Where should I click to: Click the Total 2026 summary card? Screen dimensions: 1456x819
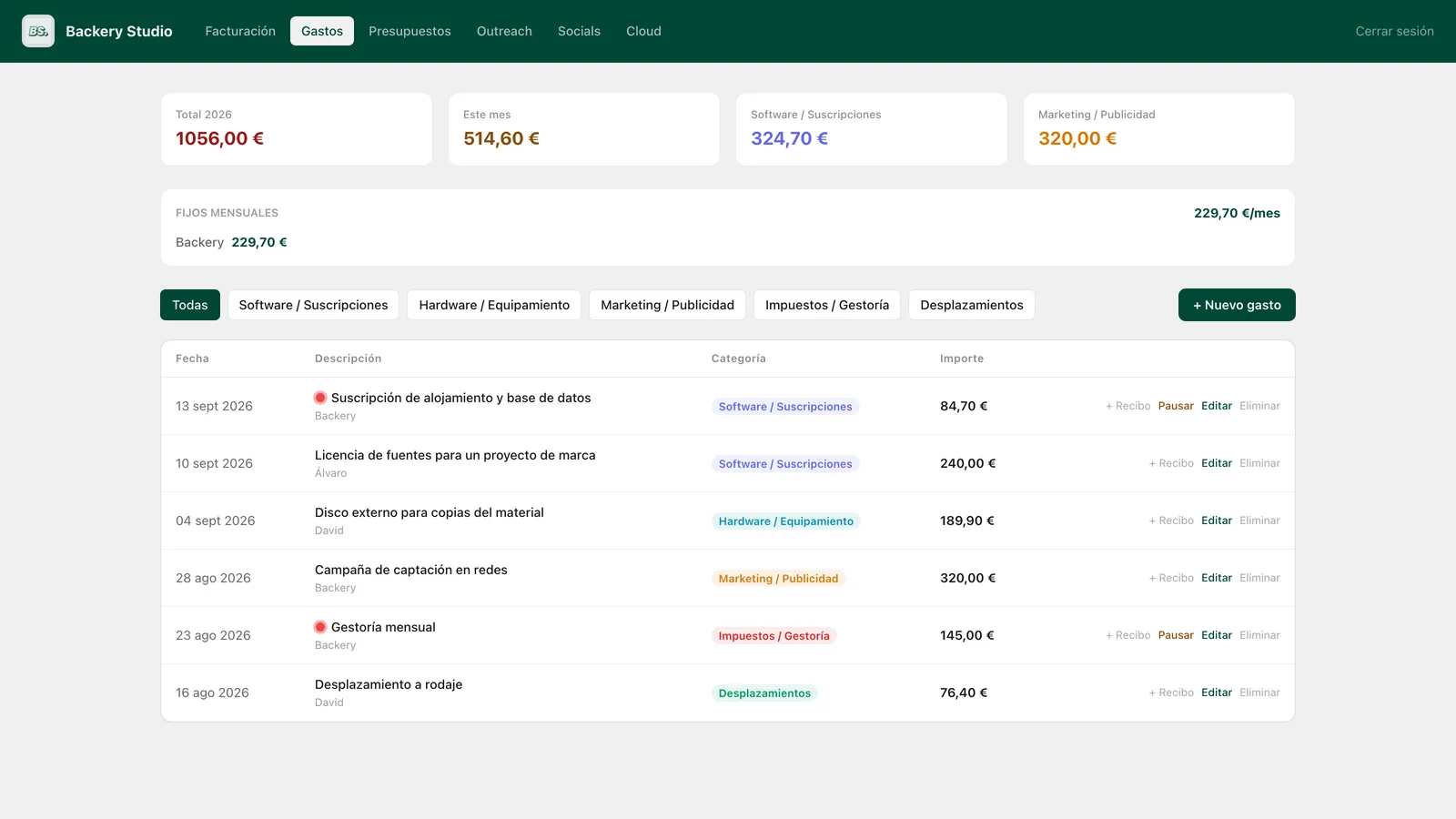(297, 129)
